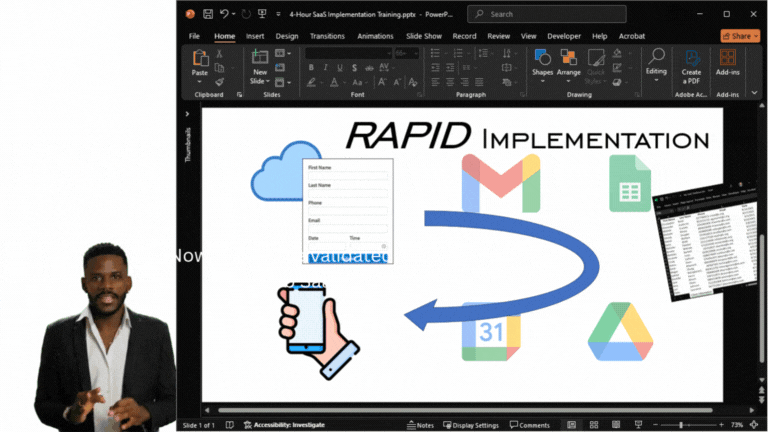This screenshot has width=768, height=432.
Task: Click the Increase List Level indent icon
Action: click(450, 68)
